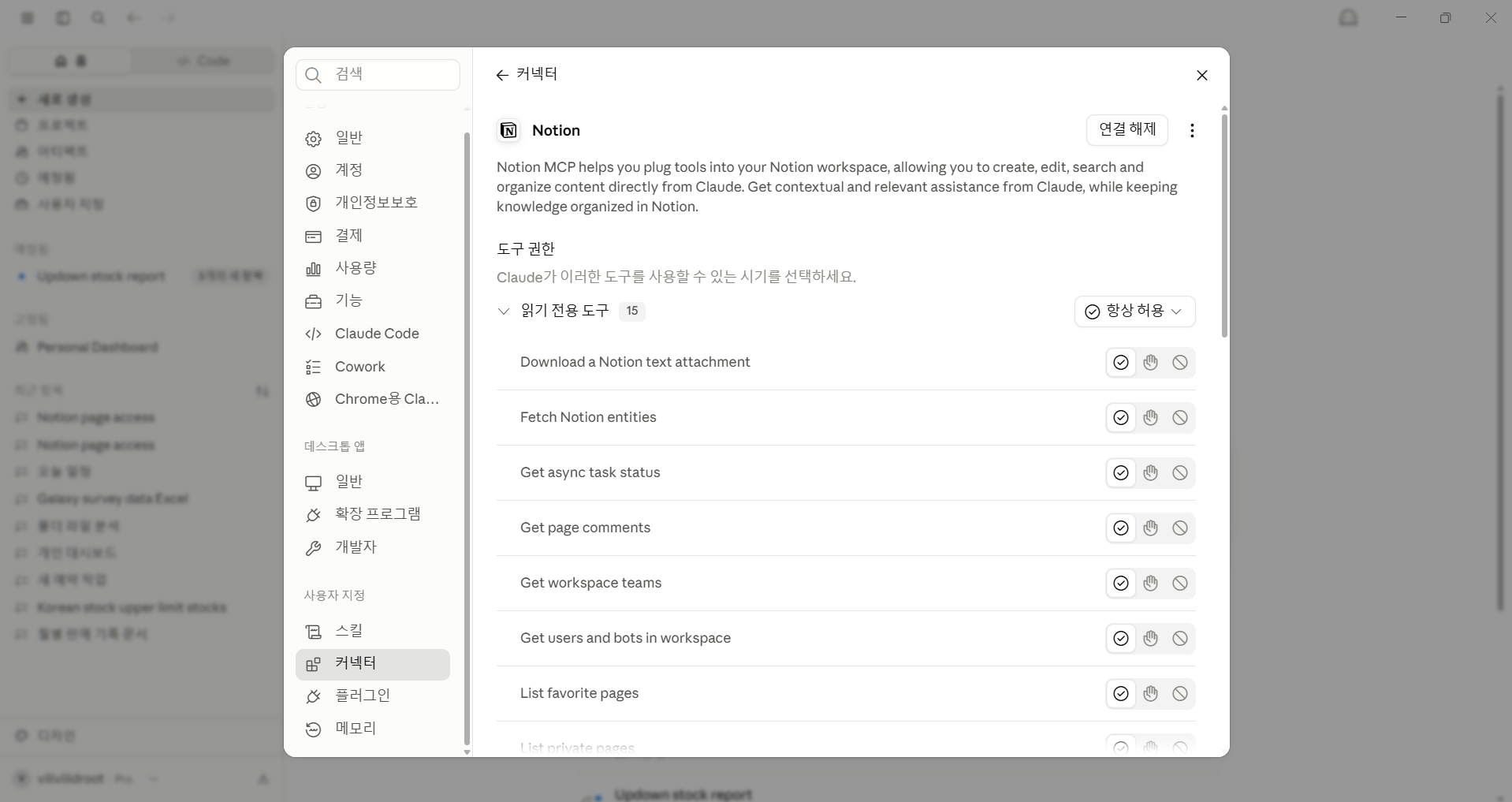Viewport: 1512px width, 802px height.
Task: Click the text 'Fetch Notion entities'
Action: point(588,417)
